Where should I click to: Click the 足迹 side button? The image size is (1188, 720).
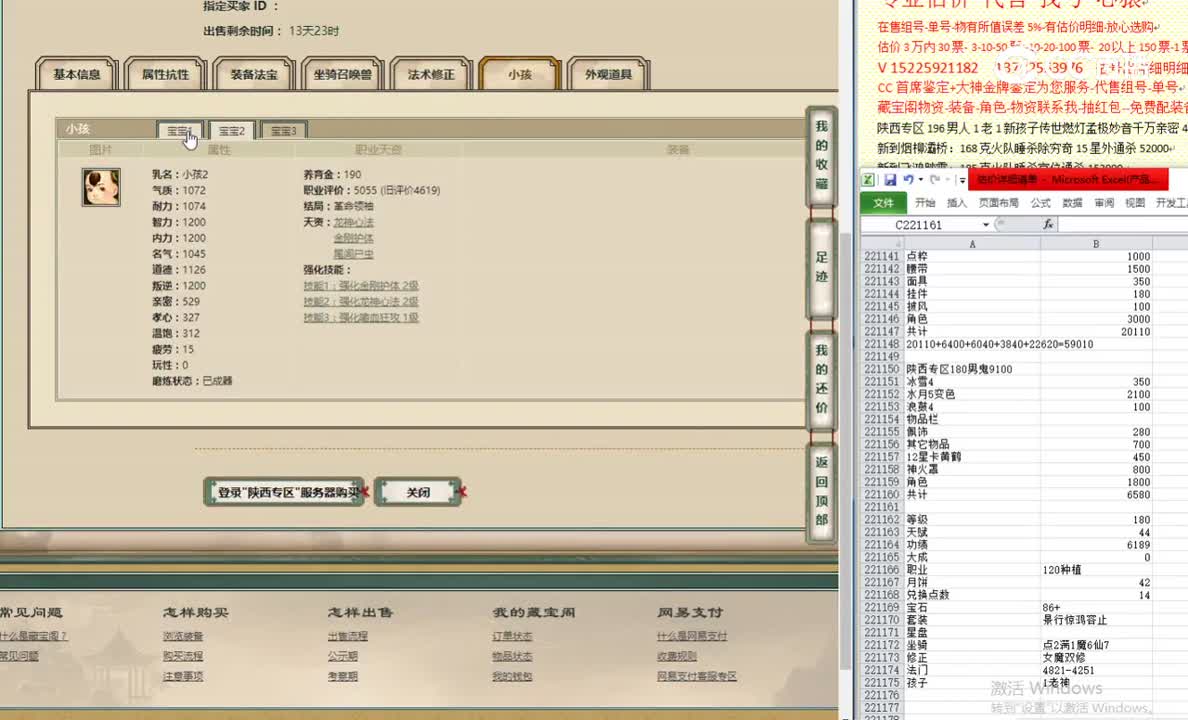click(821, 267)
